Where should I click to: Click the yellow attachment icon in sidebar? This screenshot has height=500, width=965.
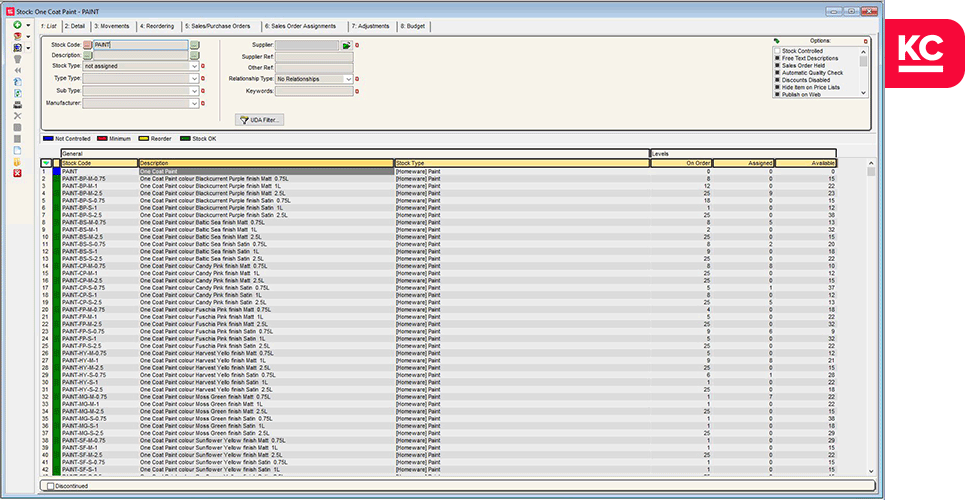pos(17,161)
